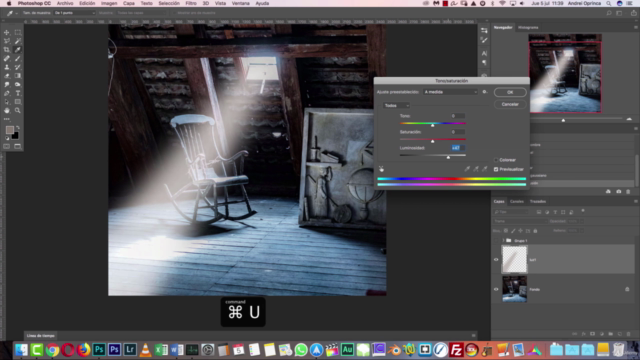
Task: Hide the Fondo layer
Action: click(496, 289)
